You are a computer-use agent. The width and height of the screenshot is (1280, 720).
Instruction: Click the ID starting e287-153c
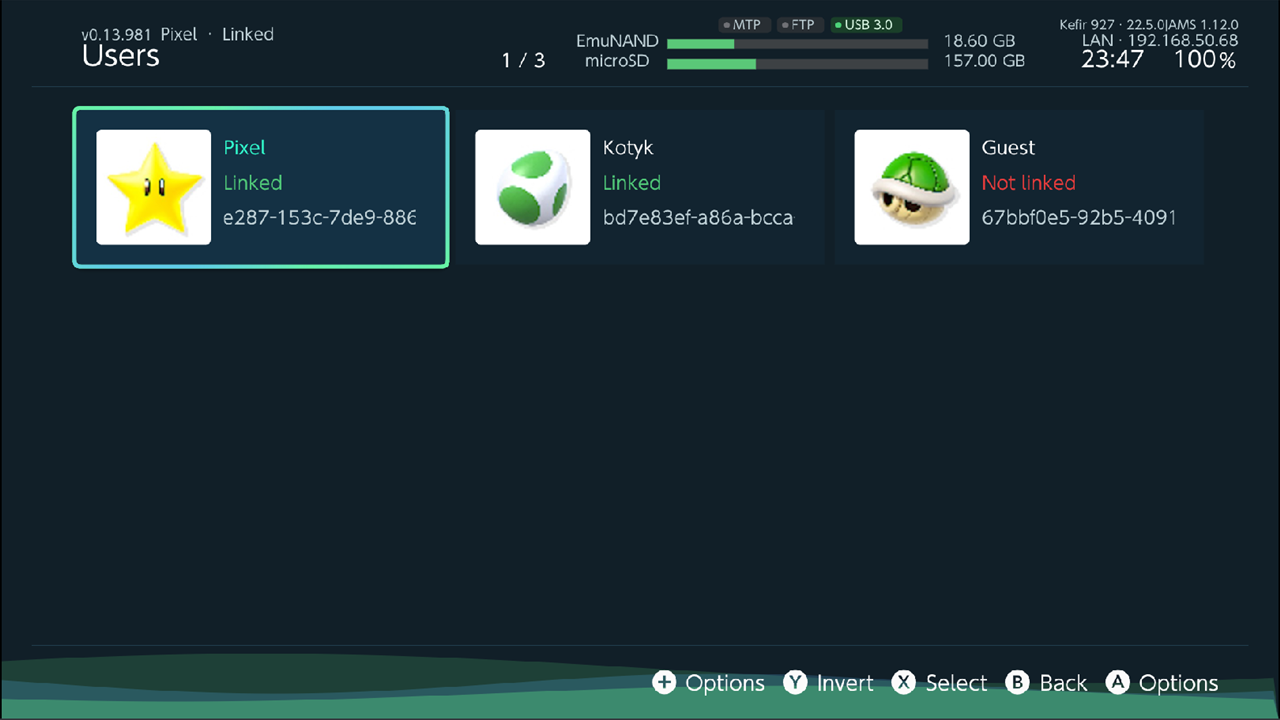(319, 218)
